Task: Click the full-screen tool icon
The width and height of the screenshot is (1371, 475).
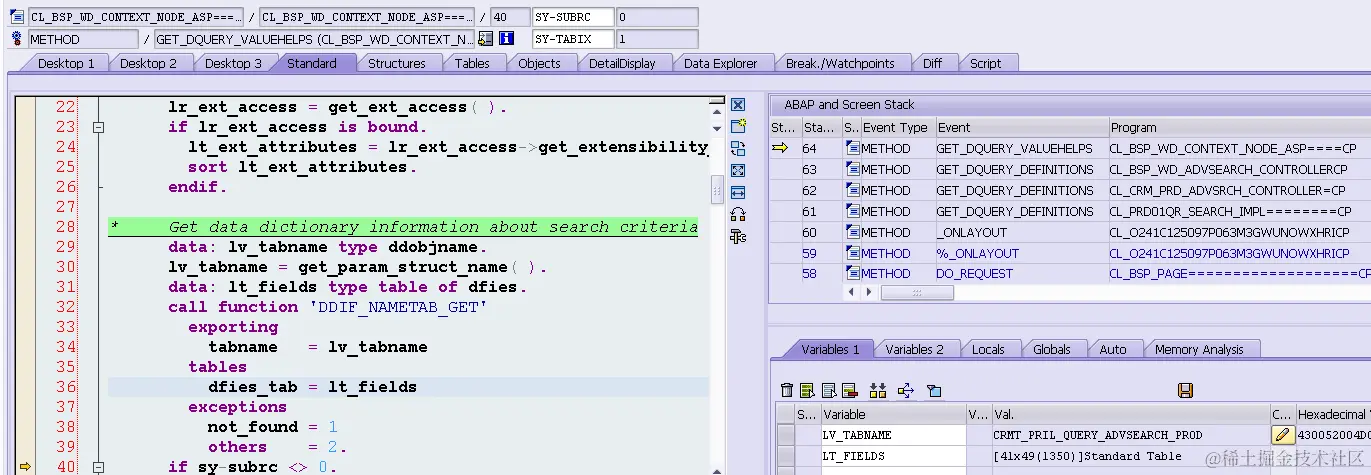Action: [738, 171]
